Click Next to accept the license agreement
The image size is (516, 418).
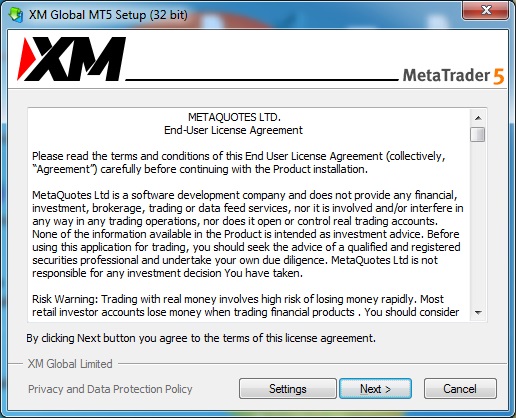(x=375, y=389)
